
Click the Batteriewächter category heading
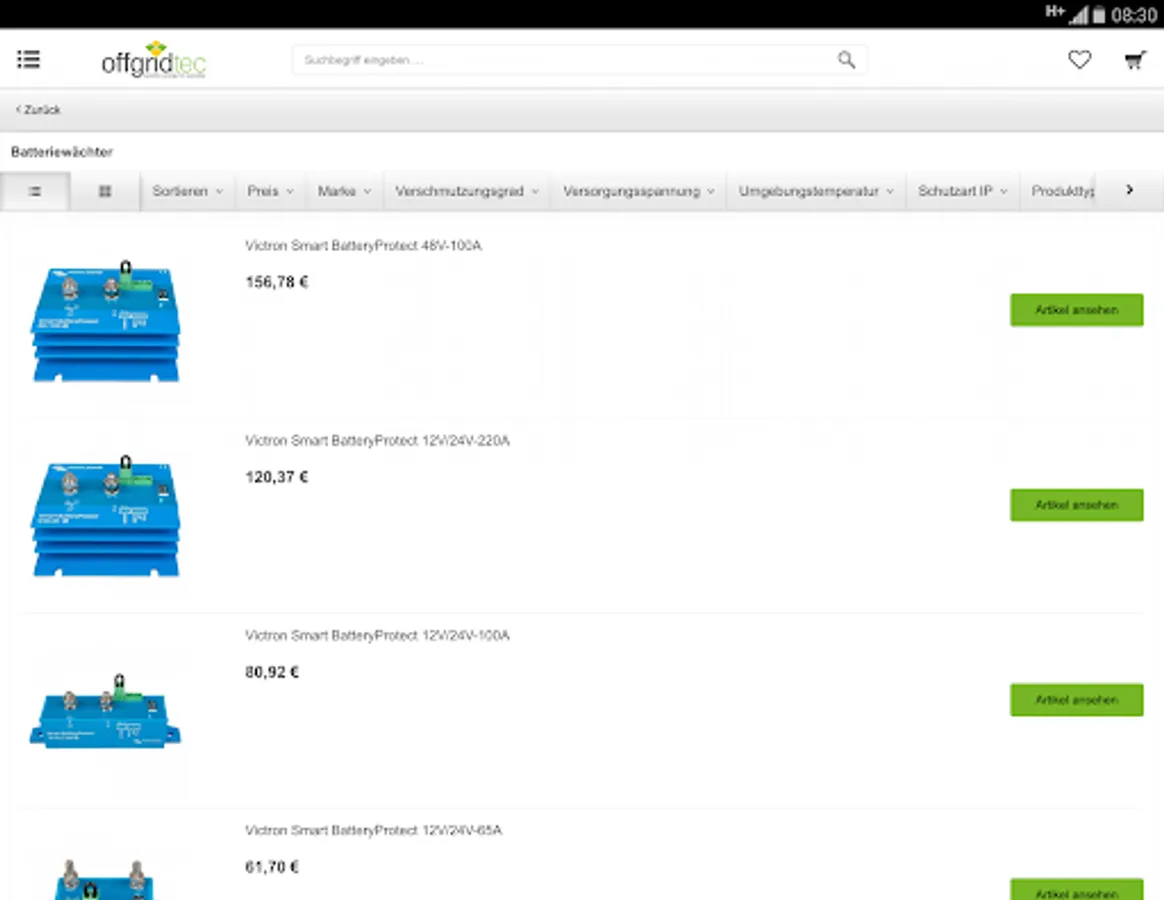(62, 151)
